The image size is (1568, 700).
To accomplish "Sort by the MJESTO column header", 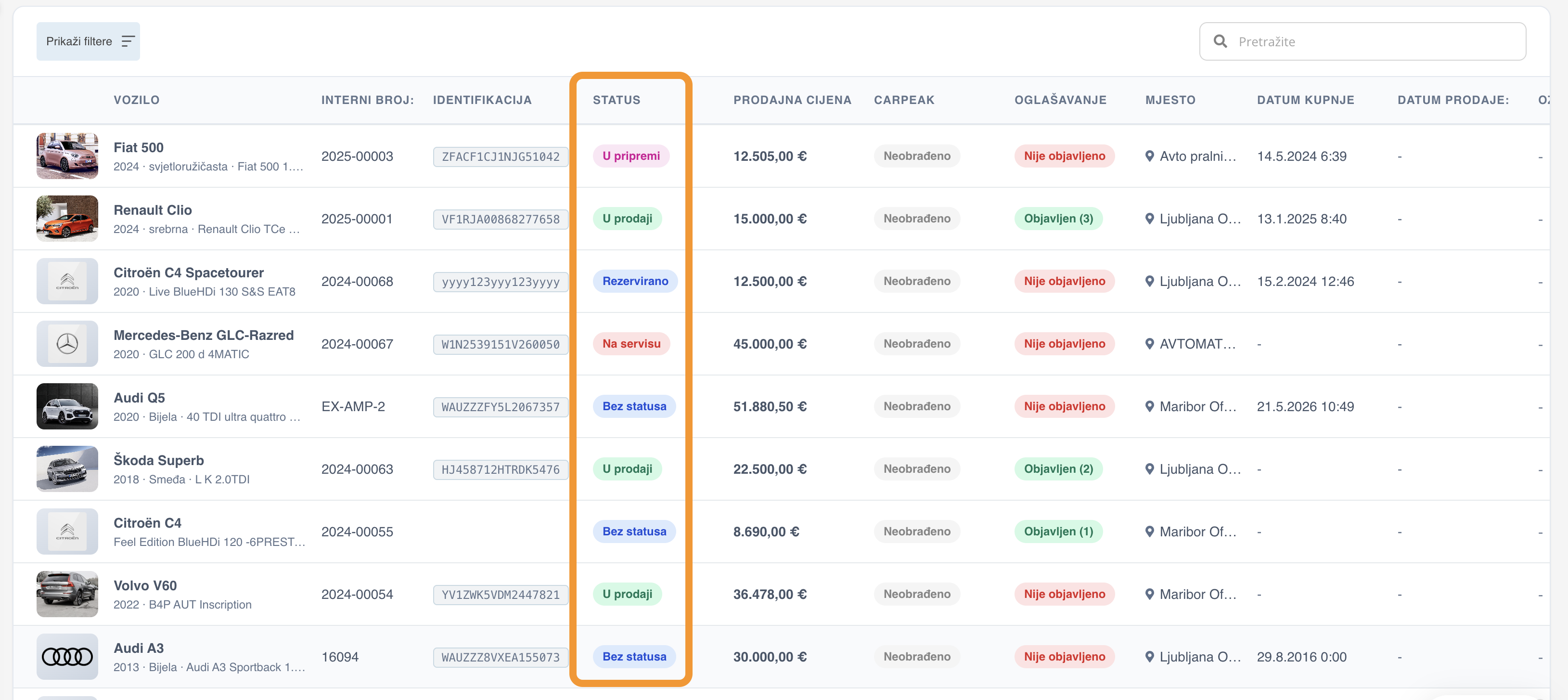I will pyautogui.click(x=1170, y=100).
